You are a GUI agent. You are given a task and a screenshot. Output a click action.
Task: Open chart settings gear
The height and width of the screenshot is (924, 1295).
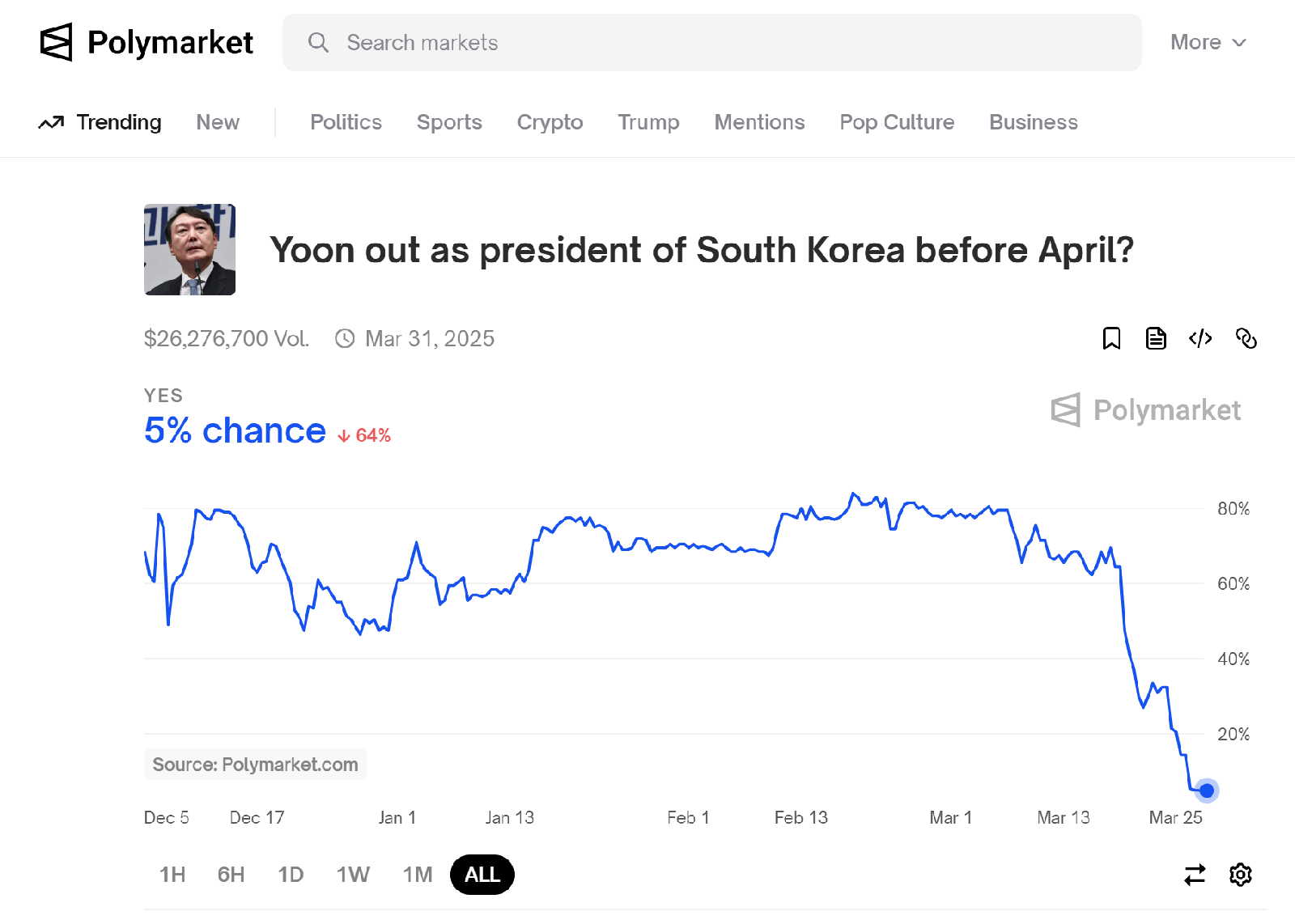point(1240,875)
